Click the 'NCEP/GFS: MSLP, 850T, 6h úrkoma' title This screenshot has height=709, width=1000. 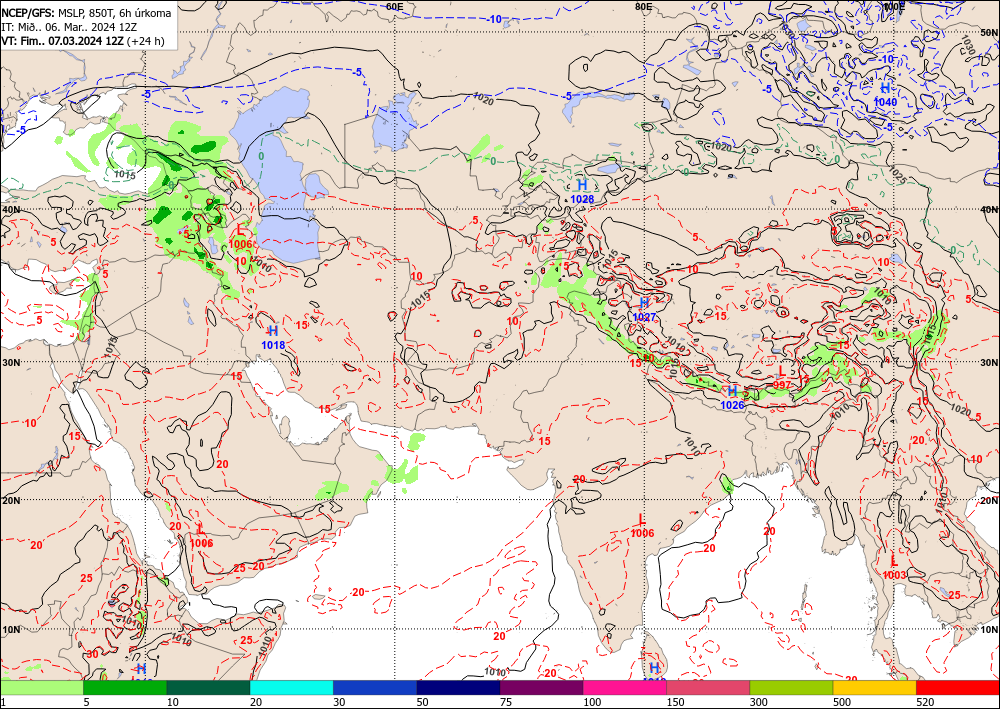pyautogui.click(x=86, y=13)
